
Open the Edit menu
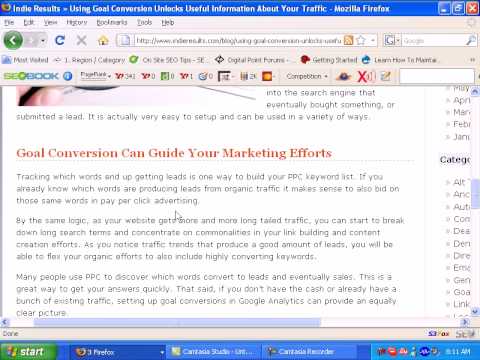pyautogui.click(x=29, y=22)
